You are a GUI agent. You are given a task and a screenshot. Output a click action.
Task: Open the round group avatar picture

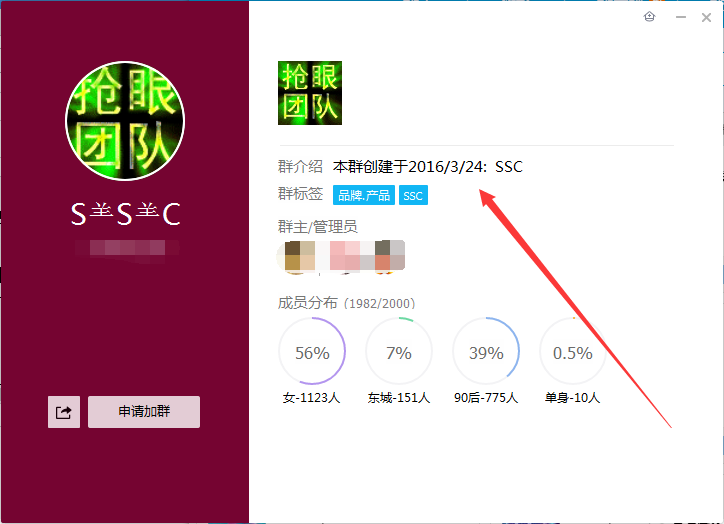point(125,121)
